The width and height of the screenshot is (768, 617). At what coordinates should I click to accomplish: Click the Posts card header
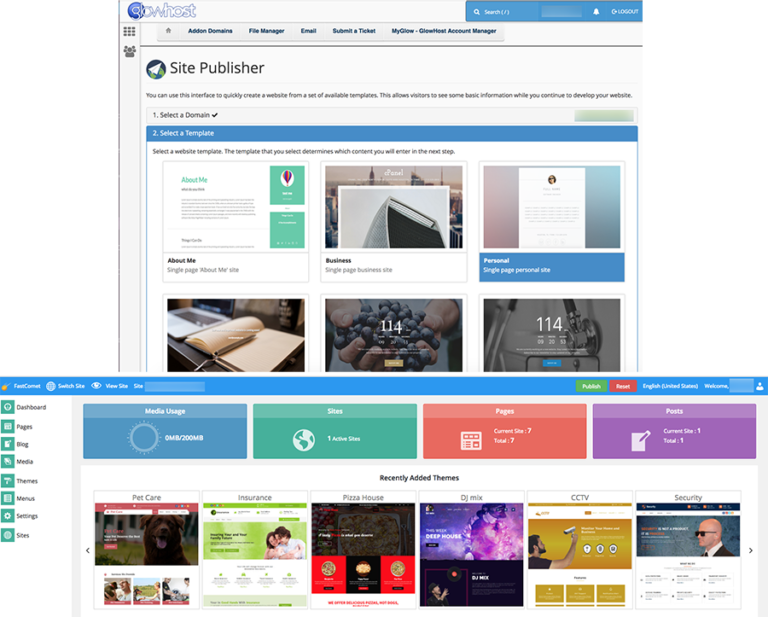click(x=674, y=411)
